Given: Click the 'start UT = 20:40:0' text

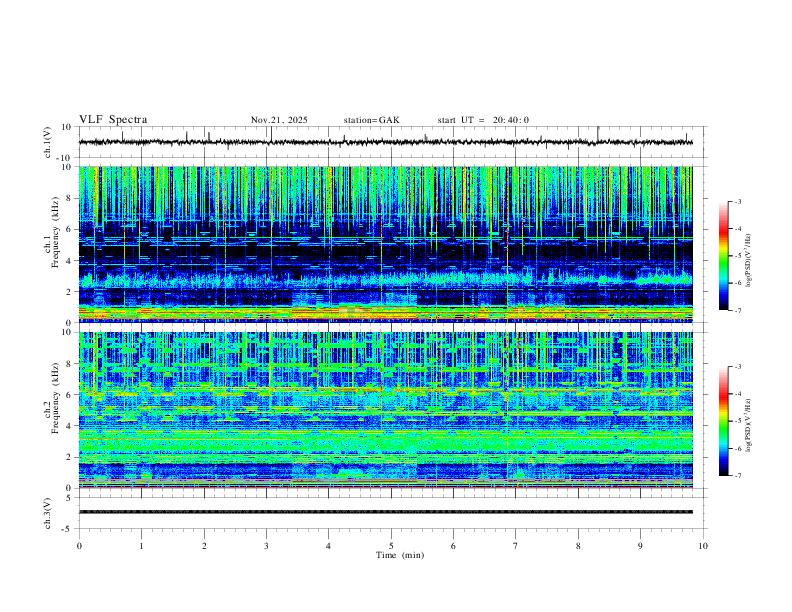Looking at the screenshot, I should [483, 120].
